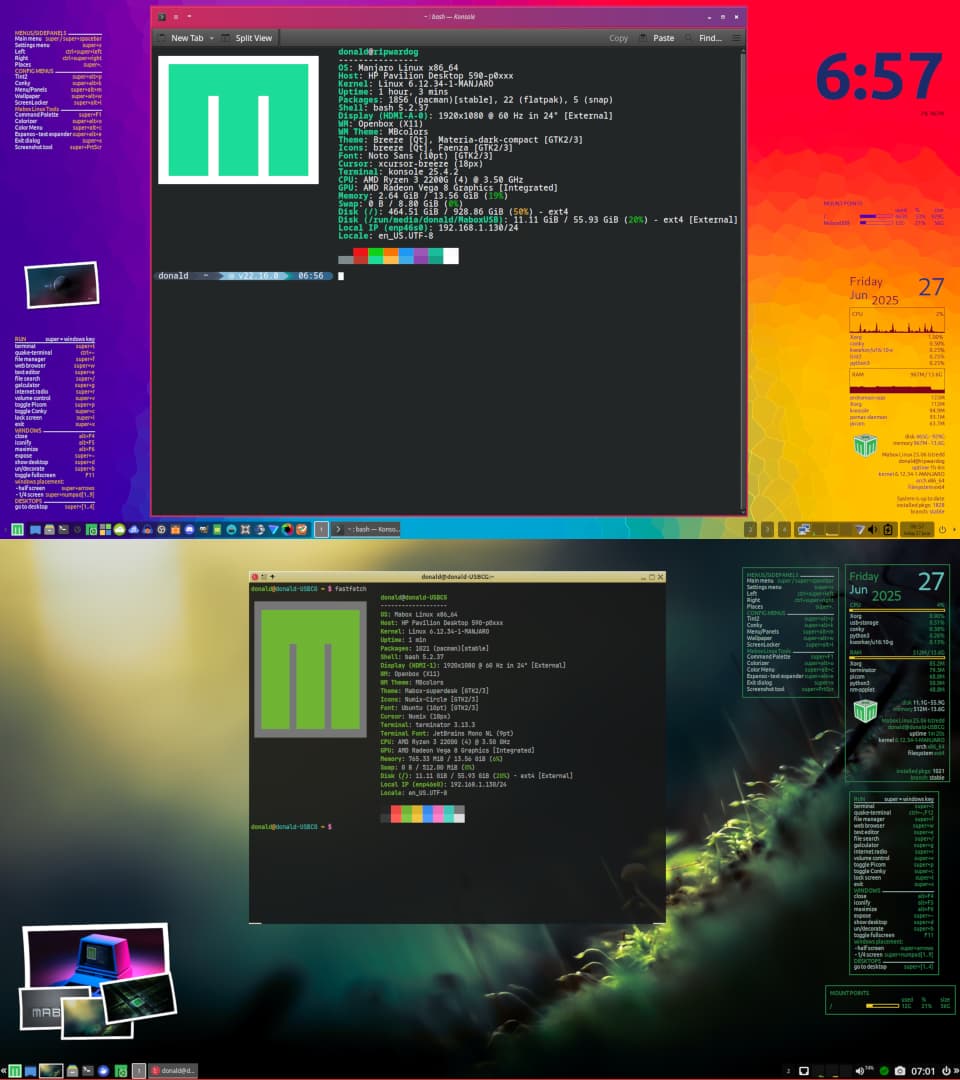Screen dimensions: 960x1080
Task: Open the Manjaro main menu icon in upper taskbar
Action: 17,530
